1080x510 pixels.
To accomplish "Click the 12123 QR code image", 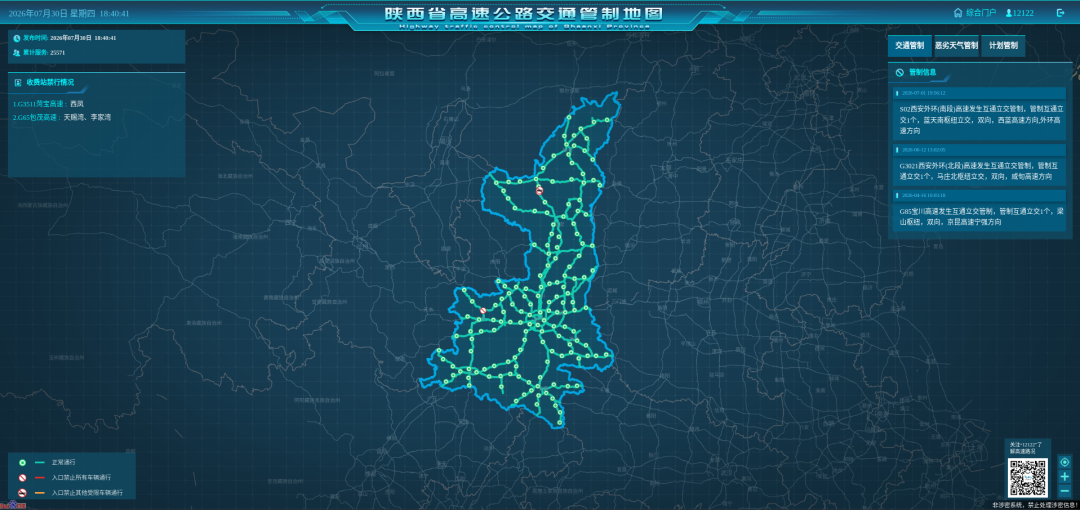I will [x=1028, y=478].
